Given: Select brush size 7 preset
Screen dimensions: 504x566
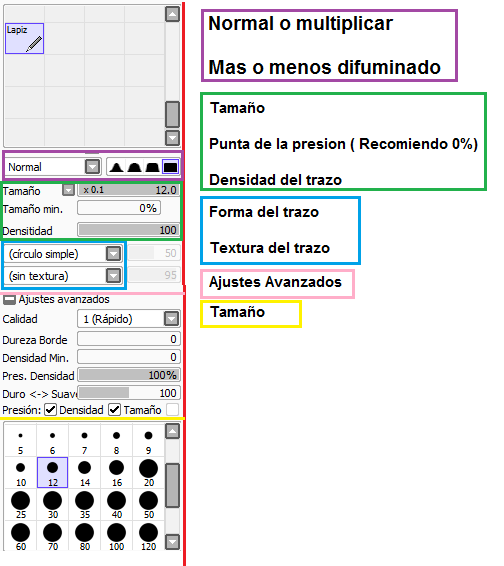Looking at the screenshot, I should tap(84, 441).
